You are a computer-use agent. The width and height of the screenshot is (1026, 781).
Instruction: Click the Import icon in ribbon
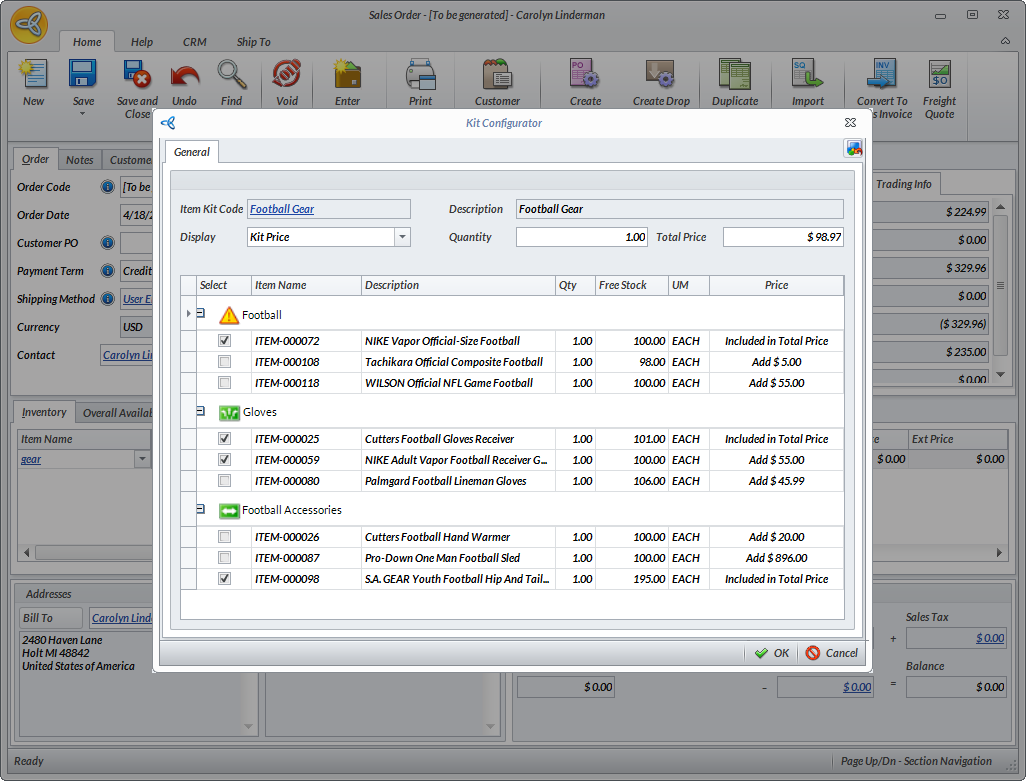pyautogui.click(x=807, y=76)
